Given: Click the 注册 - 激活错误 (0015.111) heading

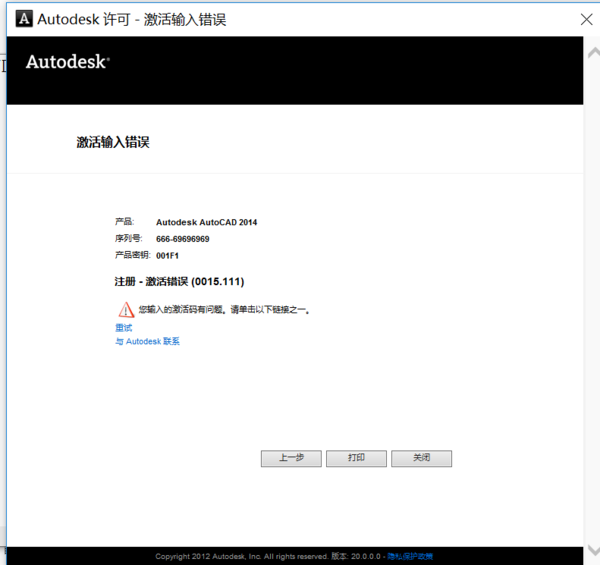Looking at the screenshot, I should pyautogui.click(x=179, y=282).
